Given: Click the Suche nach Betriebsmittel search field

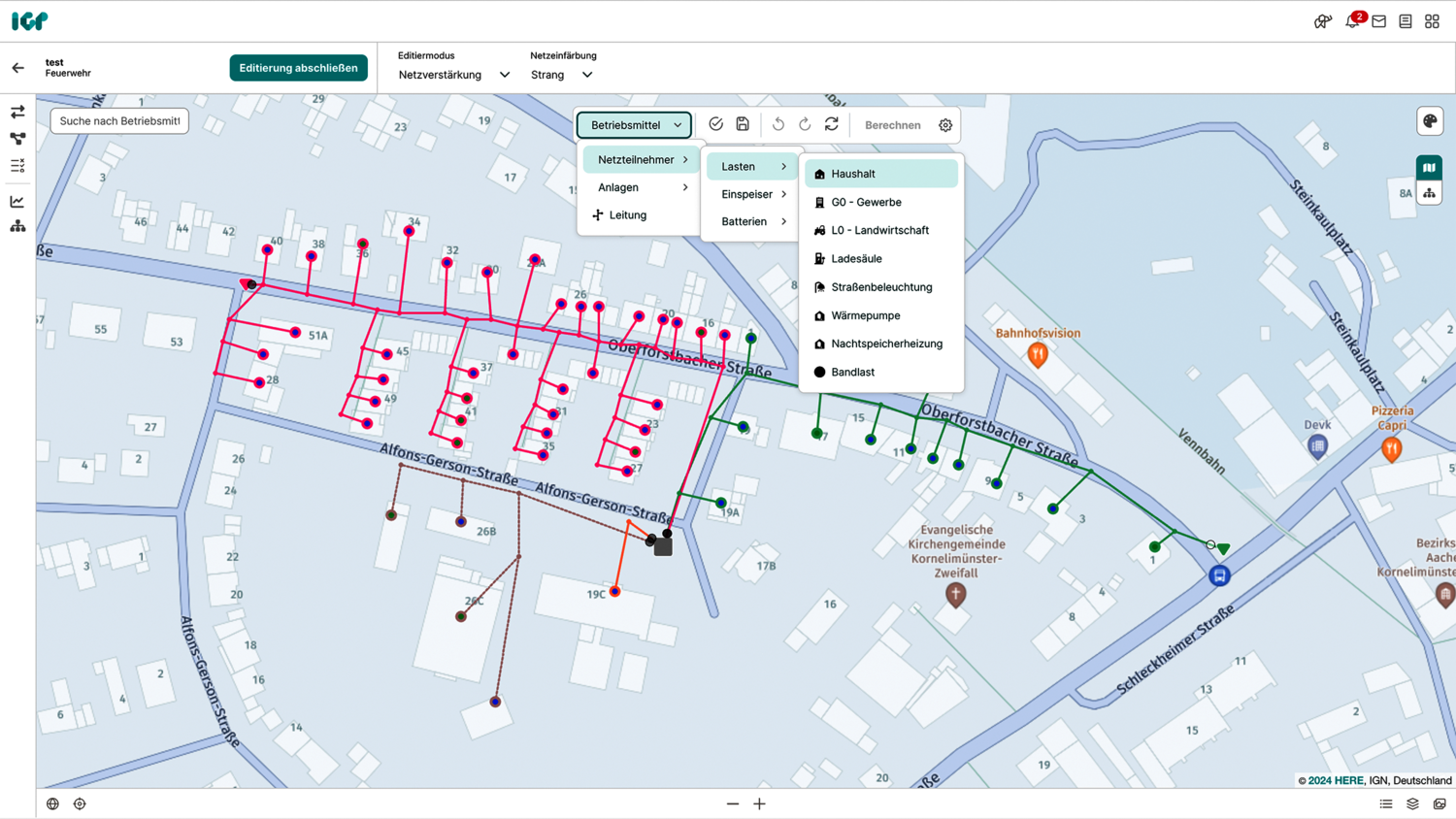Looking at the screenshot, I should point(119,121).
